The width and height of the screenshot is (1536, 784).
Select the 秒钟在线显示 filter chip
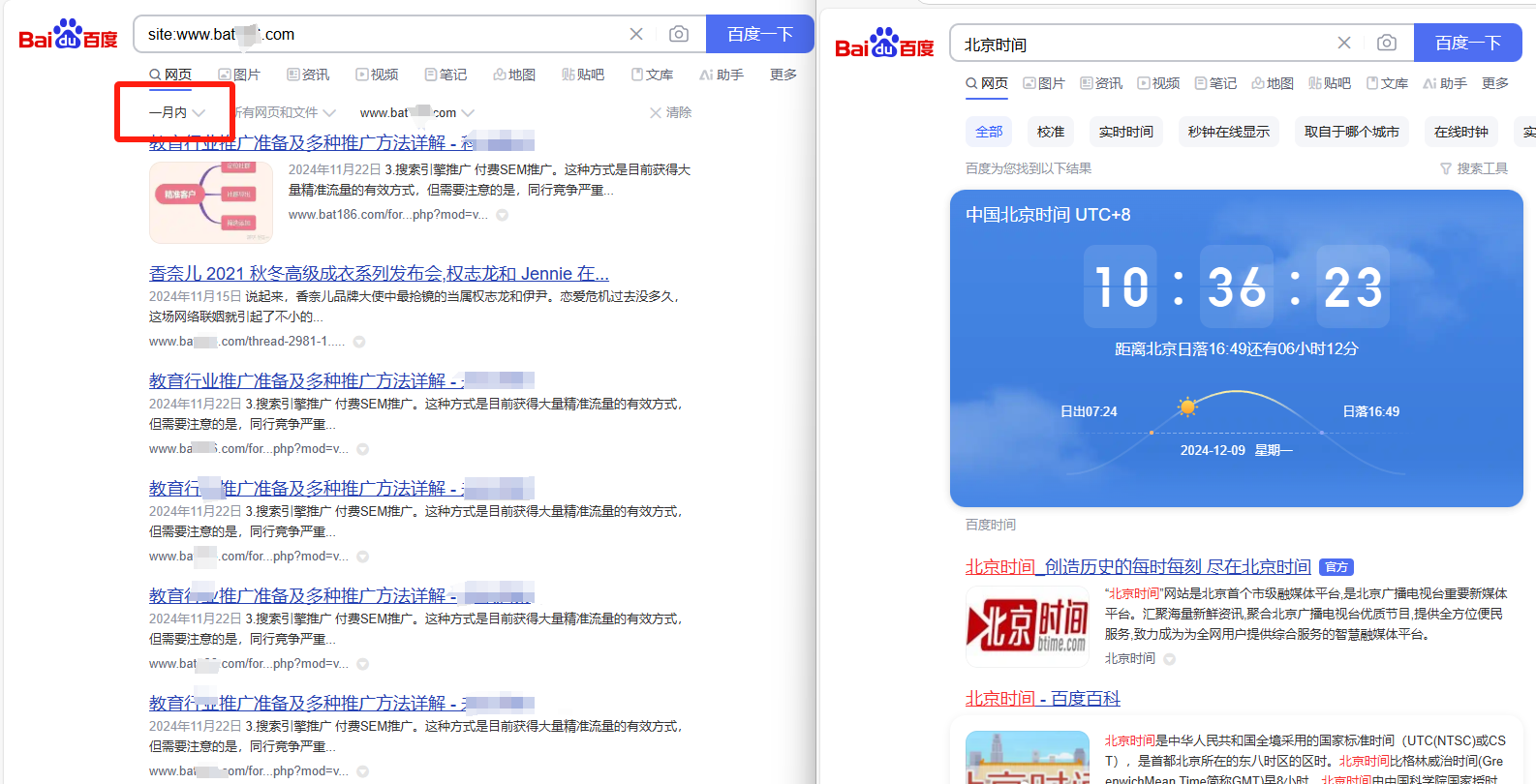[1229, 132]
